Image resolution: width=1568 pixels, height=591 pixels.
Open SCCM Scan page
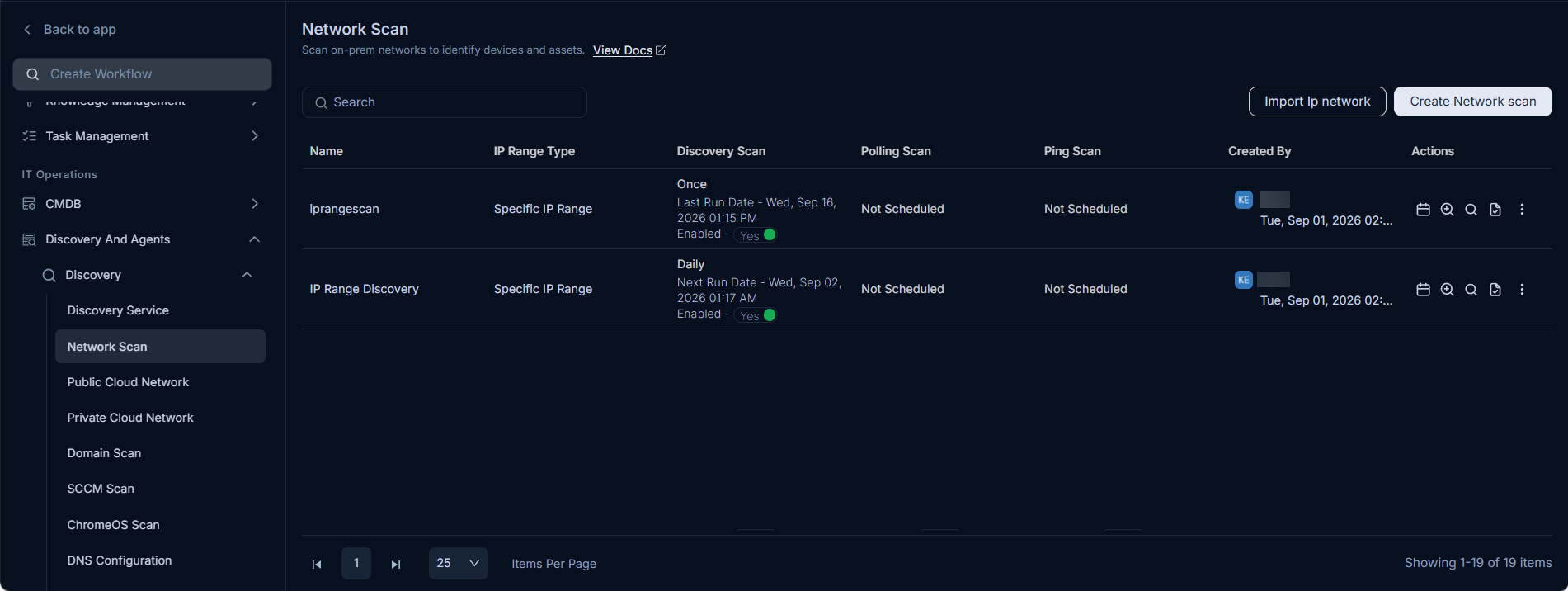coord(101,489)
